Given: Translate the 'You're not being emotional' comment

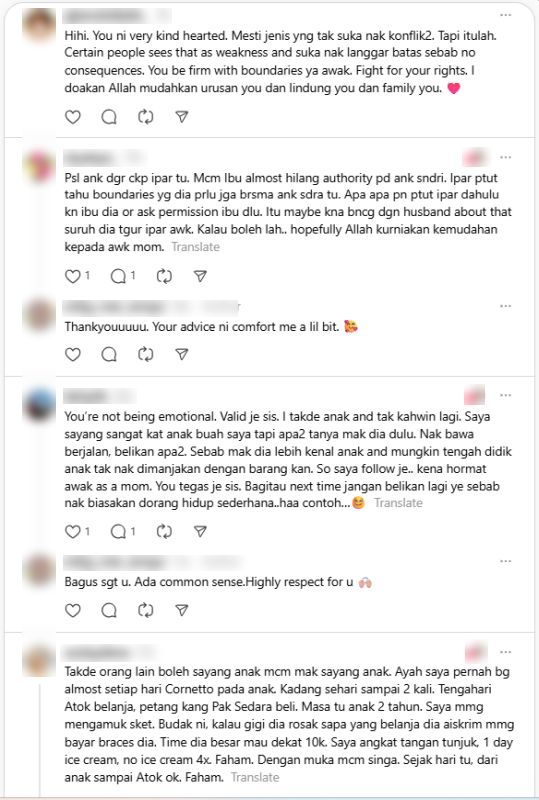Looking at the screenshot, I should pos(398,503).
